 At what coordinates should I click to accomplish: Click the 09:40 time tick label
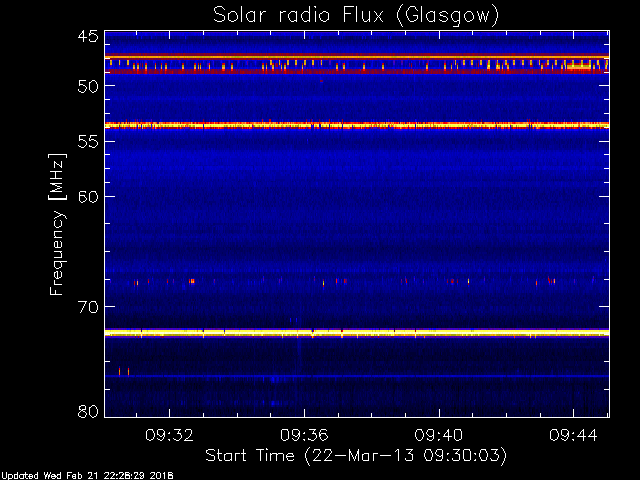click(439, 435)
